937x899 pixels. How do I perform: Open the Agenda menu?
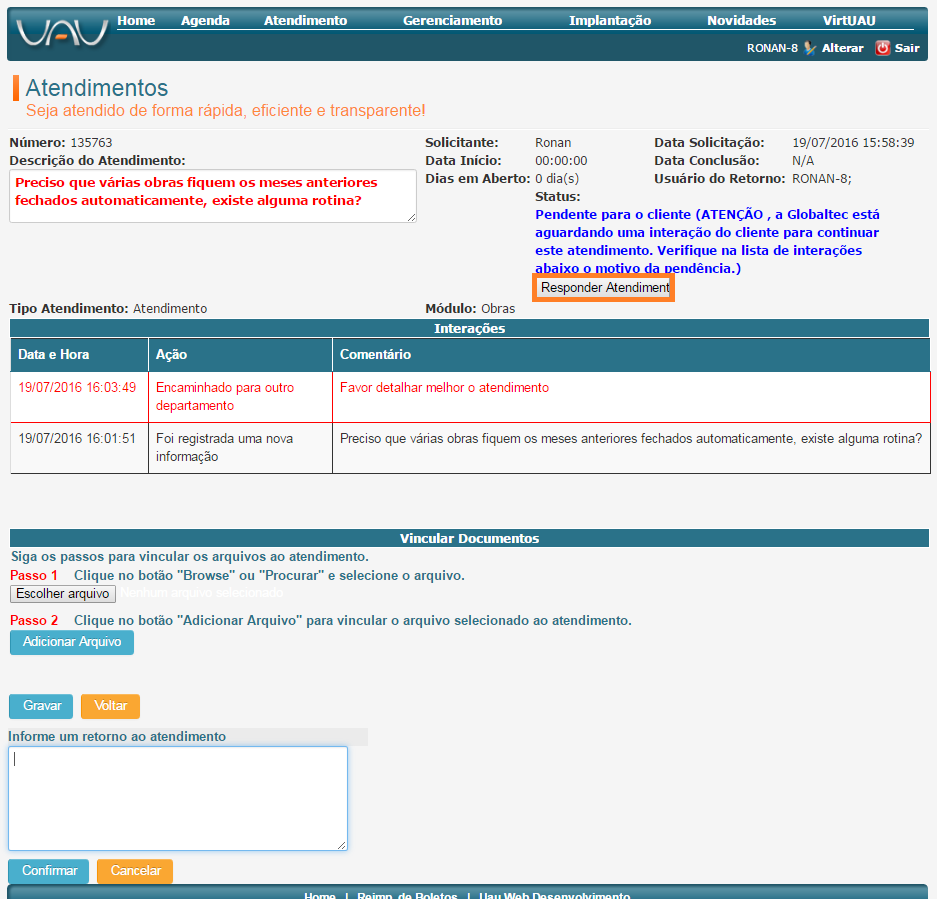[205, 20]
